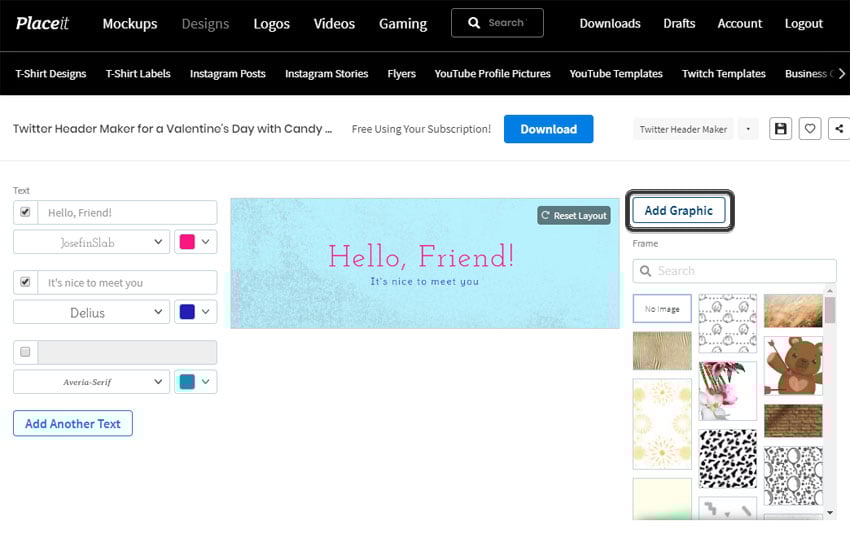Choose the black animal spots pattern frame
Screen dimensions: 850x534
tap(727, 459)
